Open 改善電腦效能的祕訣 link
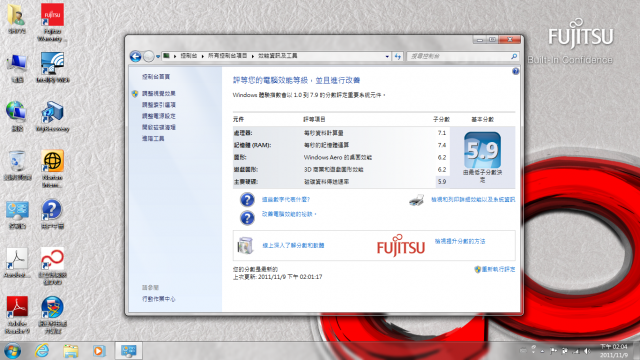The width and height of the screenshot is (640, 360). (289, 214)
